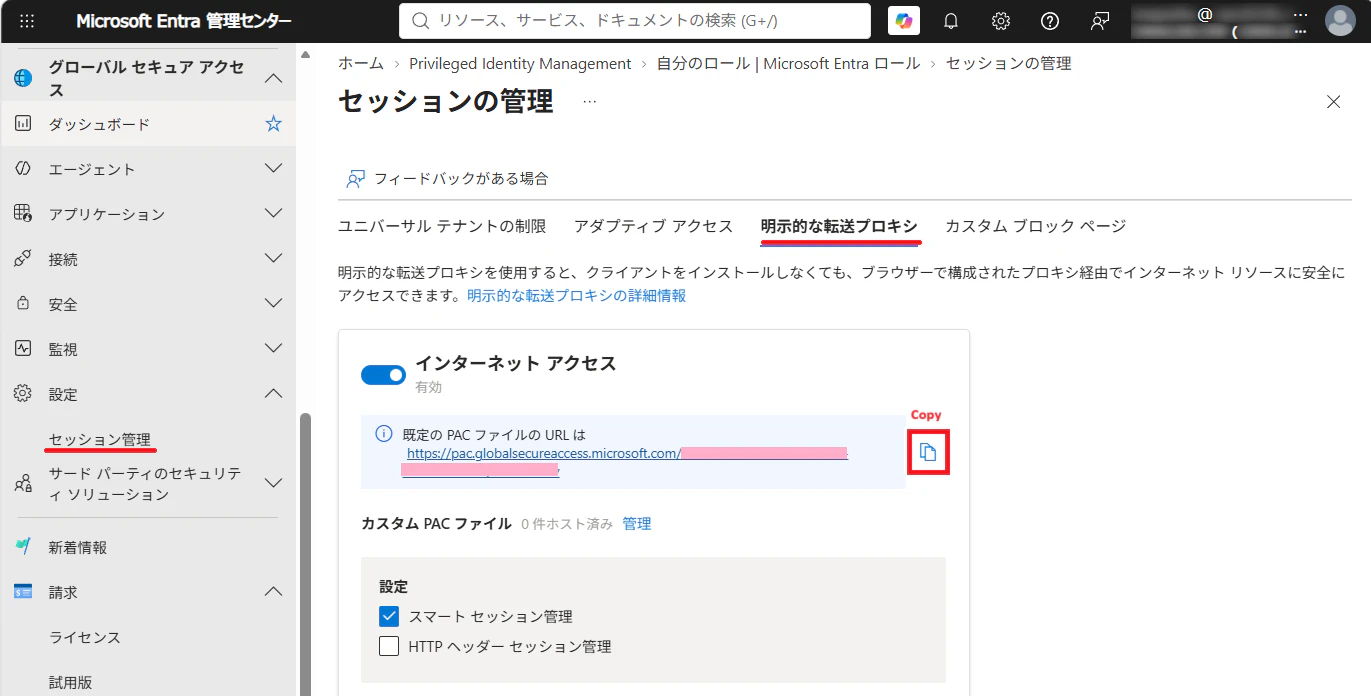
Task: Collapse the 設定 menu
Action: coord(273,394)
